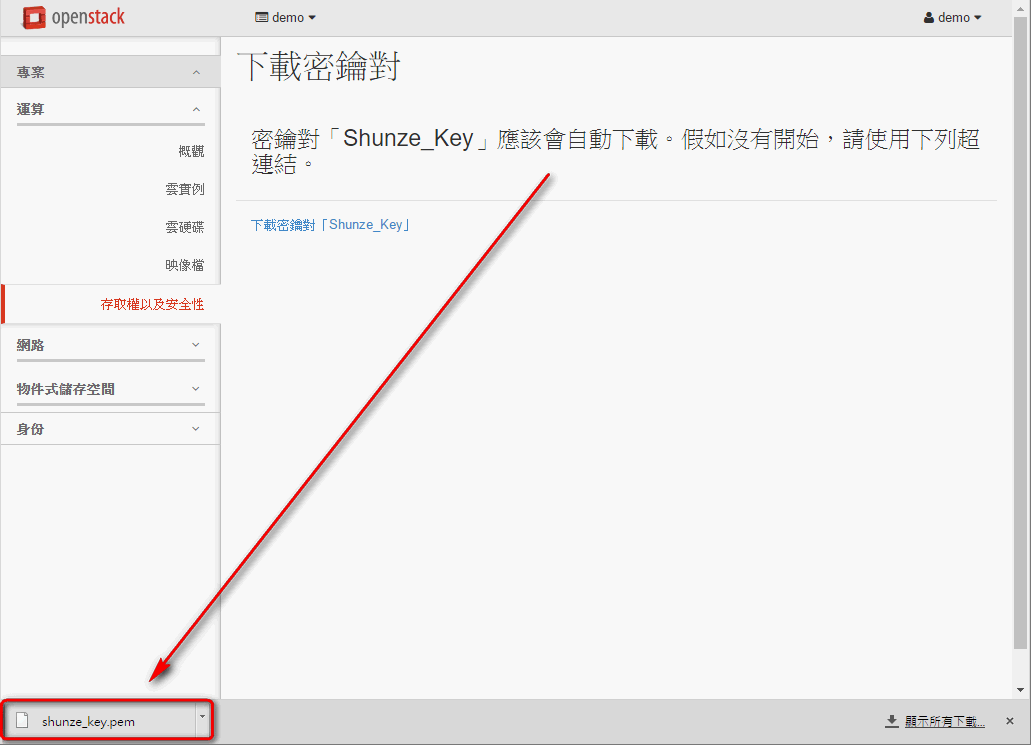Open 概觀 in the sidebar
The width and height of the screenshot is (1031, 745).
pos(191,151)
